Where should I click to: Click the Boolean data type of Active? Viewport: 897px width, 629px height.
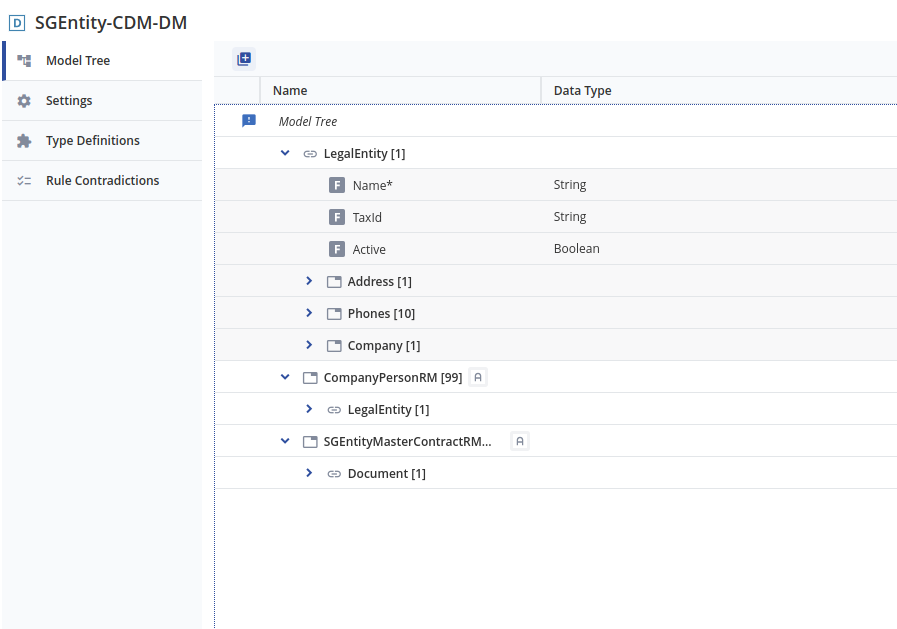click(x=577, y=249)
